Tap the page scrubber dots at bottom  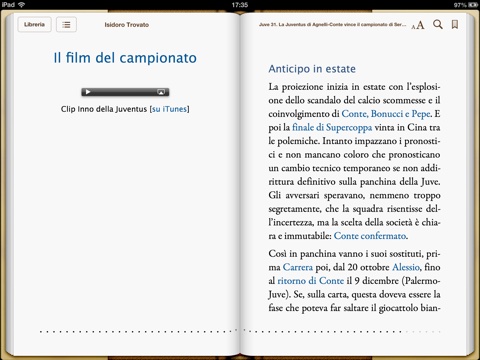pyautogui.click(x=240, y=331)
